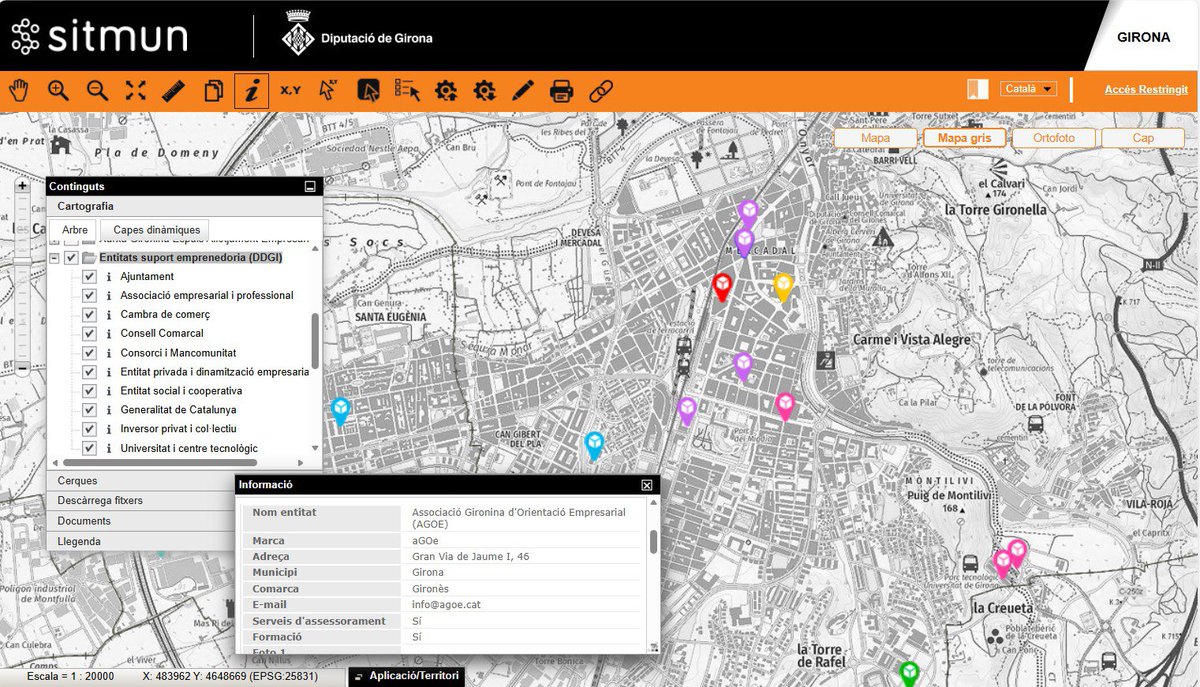Screen dimensions: 1200x687
Task: Toggle the information query tool
Action: coord(251,91)
